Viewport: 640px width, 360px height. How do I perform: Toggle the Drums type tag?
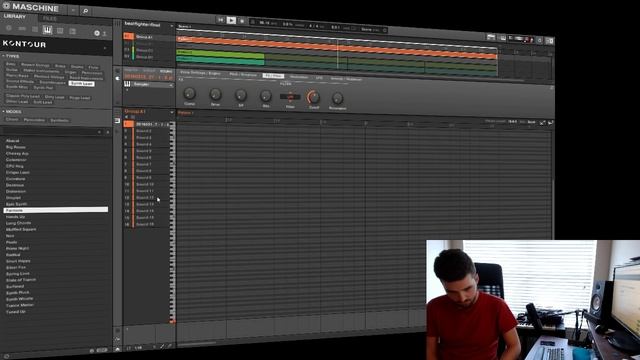pyautogui.click(x=77, y=67)
